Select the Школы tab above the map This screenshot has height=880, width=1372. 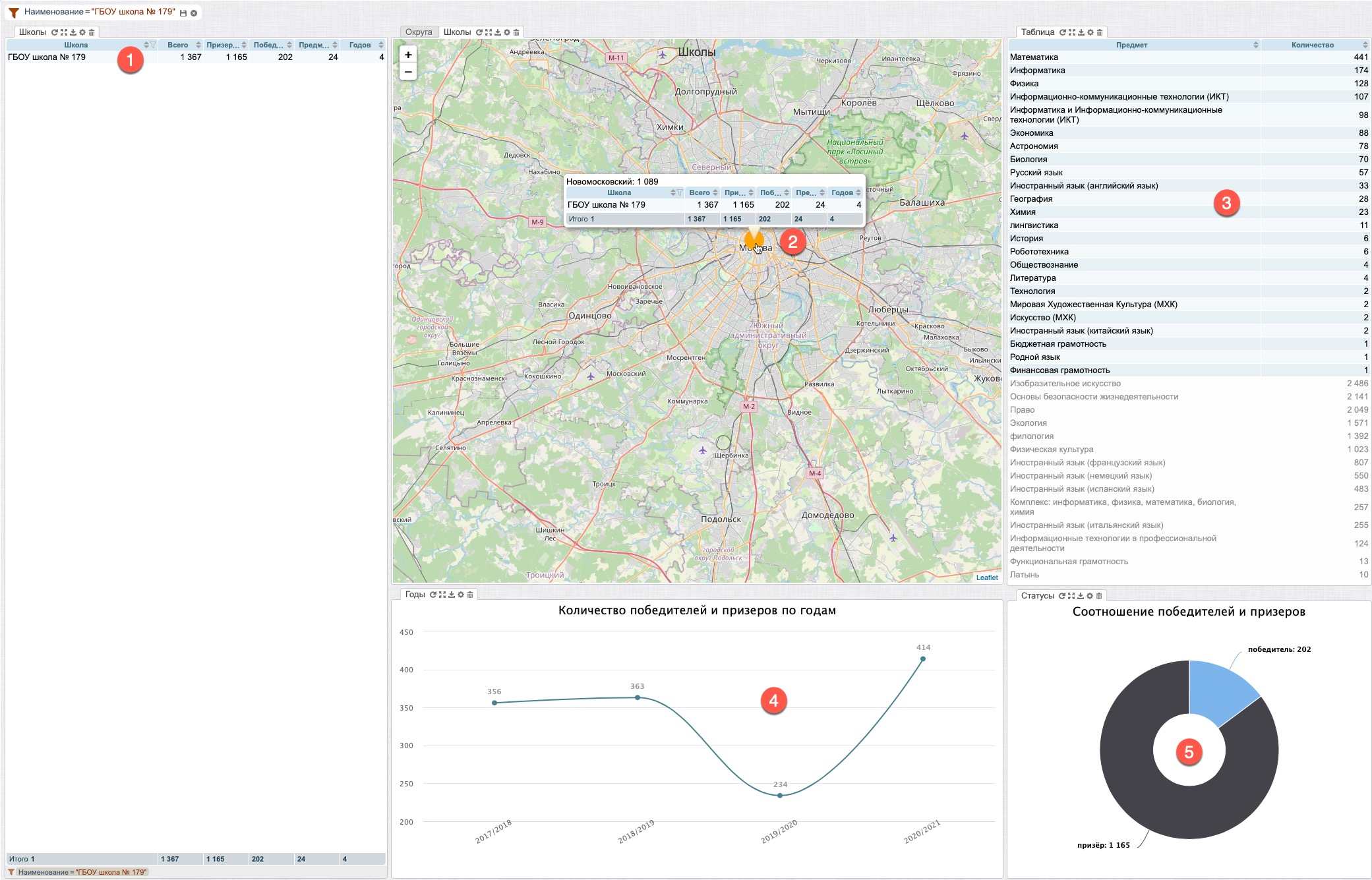[x=457, y=32]
